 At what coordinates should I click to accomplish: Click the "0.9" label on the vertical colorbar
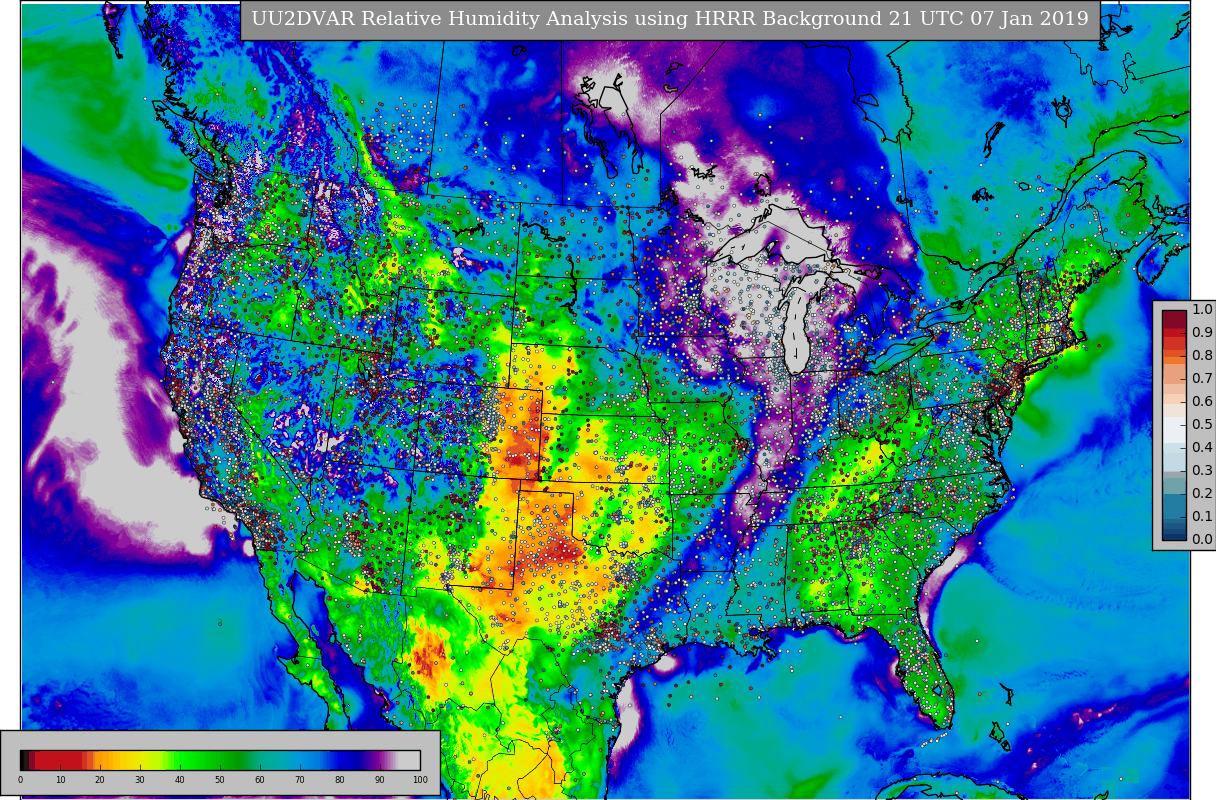coord(1202,333)
